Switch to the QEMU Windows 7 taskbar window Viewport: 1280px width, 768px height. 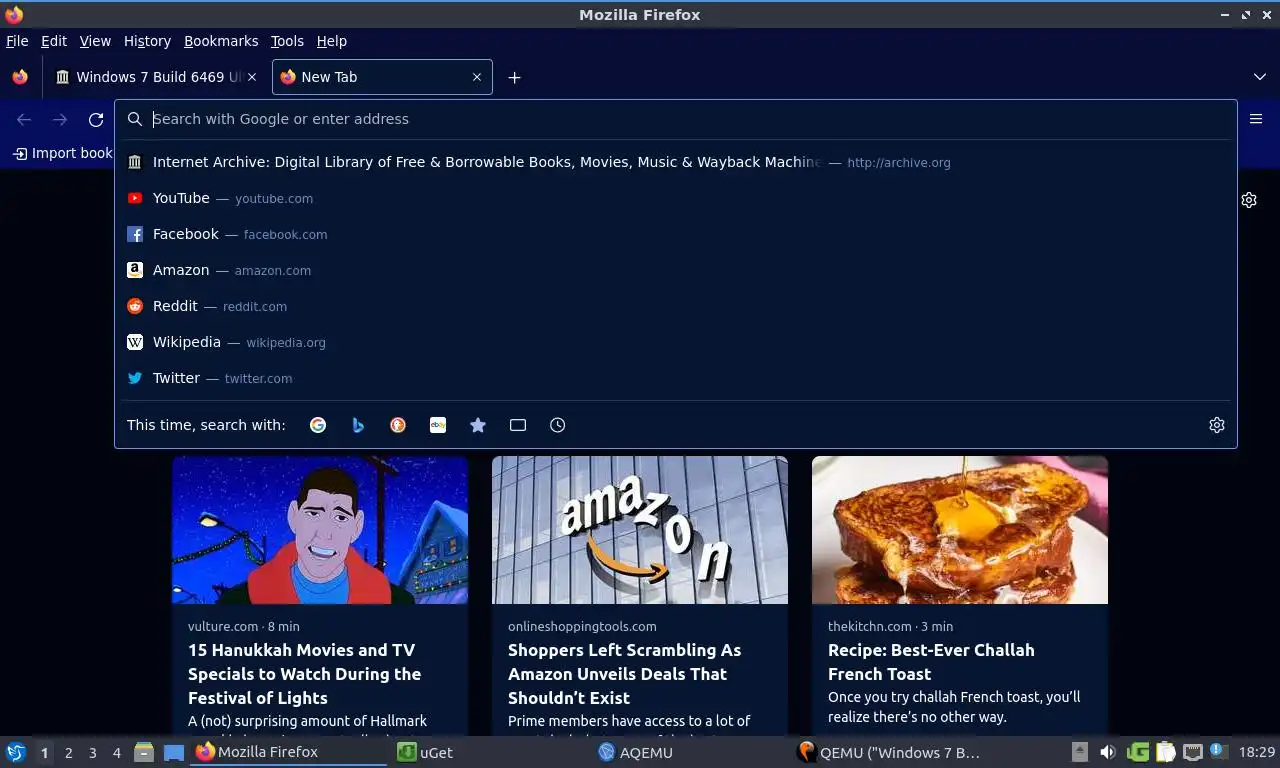892,752
